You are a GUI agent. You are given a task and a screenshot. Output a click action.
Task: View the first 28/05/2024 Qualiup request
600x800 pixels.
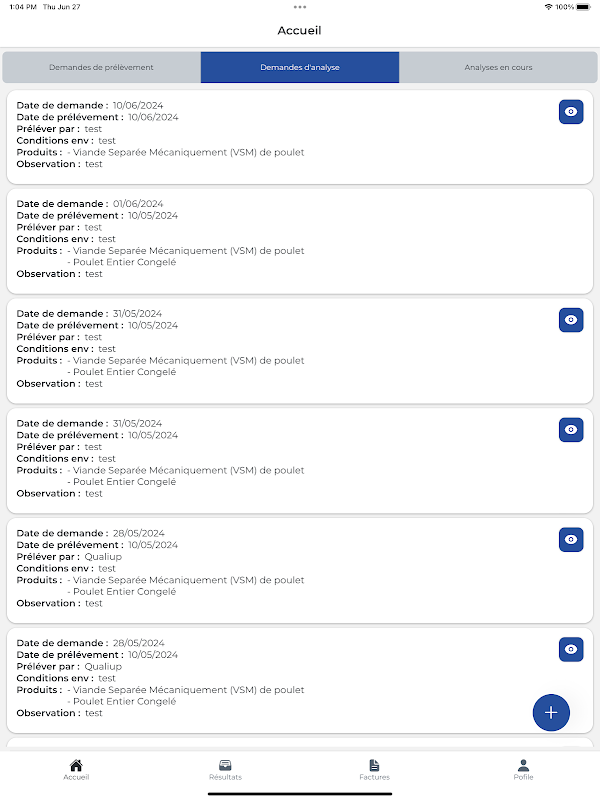(571, 539)
